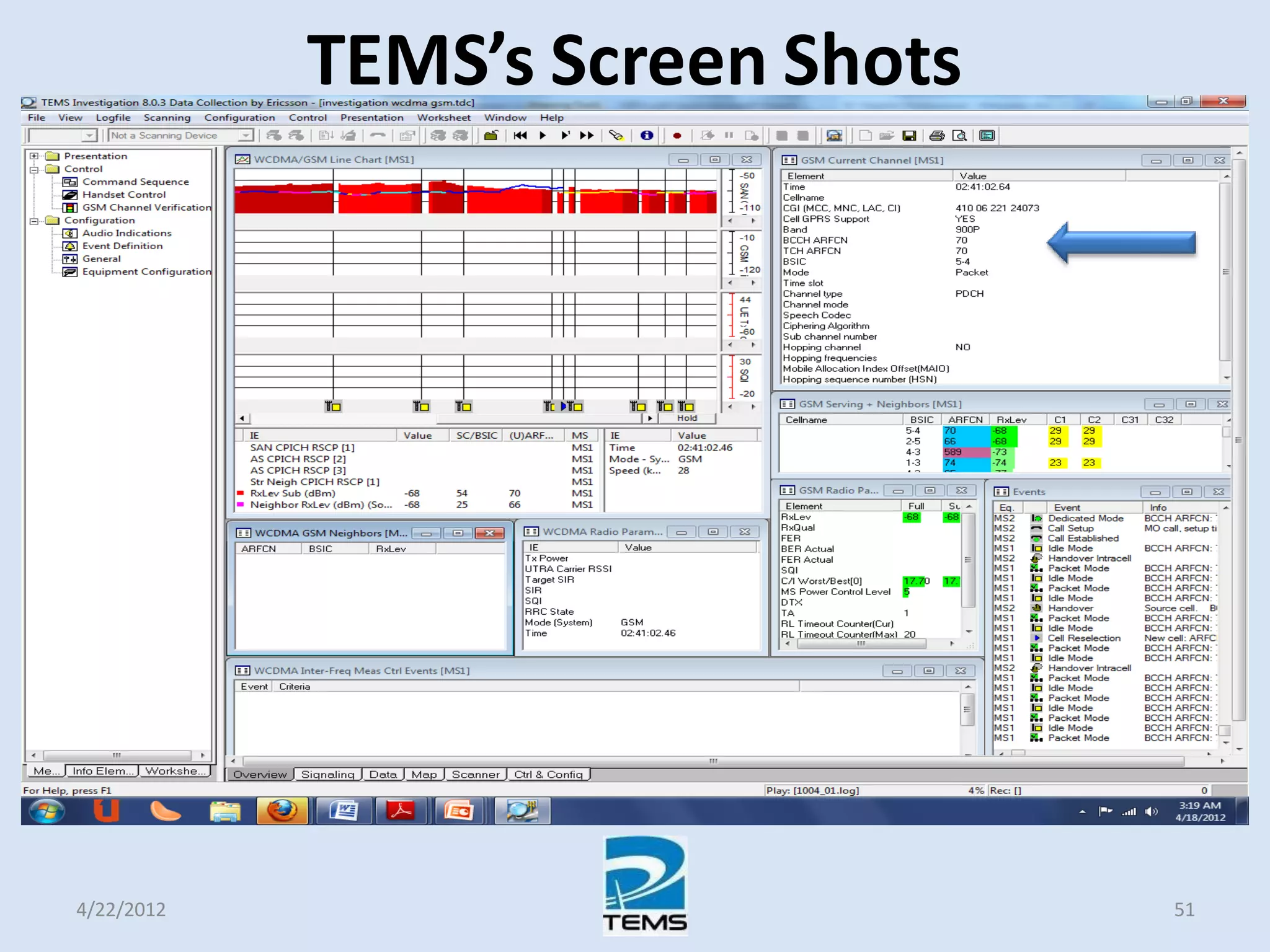Switch to the Data worksheet tab
1270x952 pixels.
tap(383, 775)
